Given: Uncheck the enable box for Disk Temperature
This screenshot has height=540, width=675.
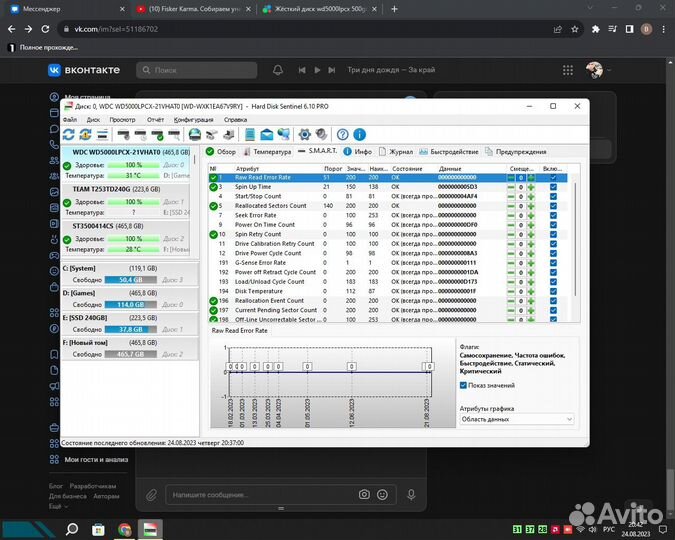Looking at the screenshot, I should (x=553, y=291).
